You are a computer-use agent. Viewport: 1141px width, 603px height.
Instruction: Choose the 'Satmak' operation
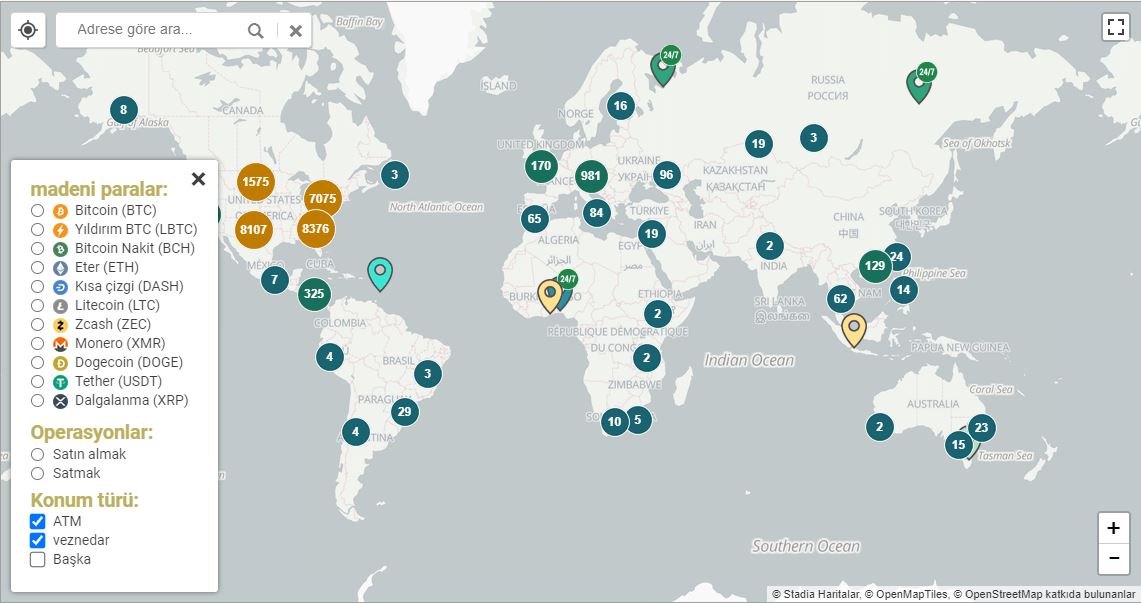click(x=37, y=474)
